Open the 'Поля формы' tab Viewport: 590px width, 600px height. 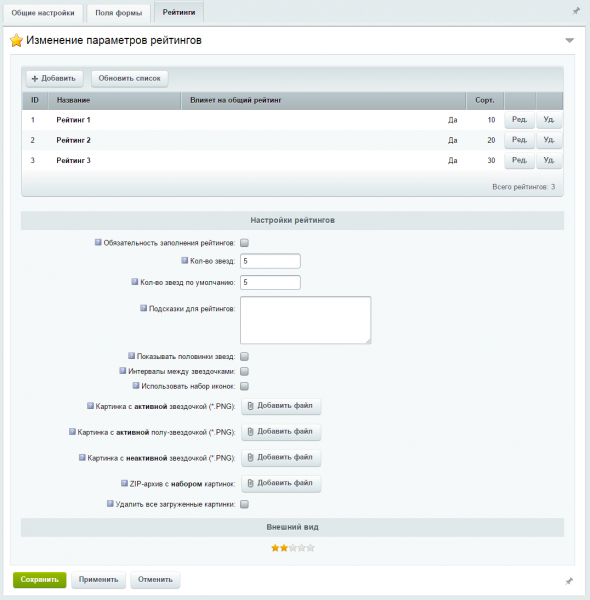pyautogui.click(x=119, y=13)
